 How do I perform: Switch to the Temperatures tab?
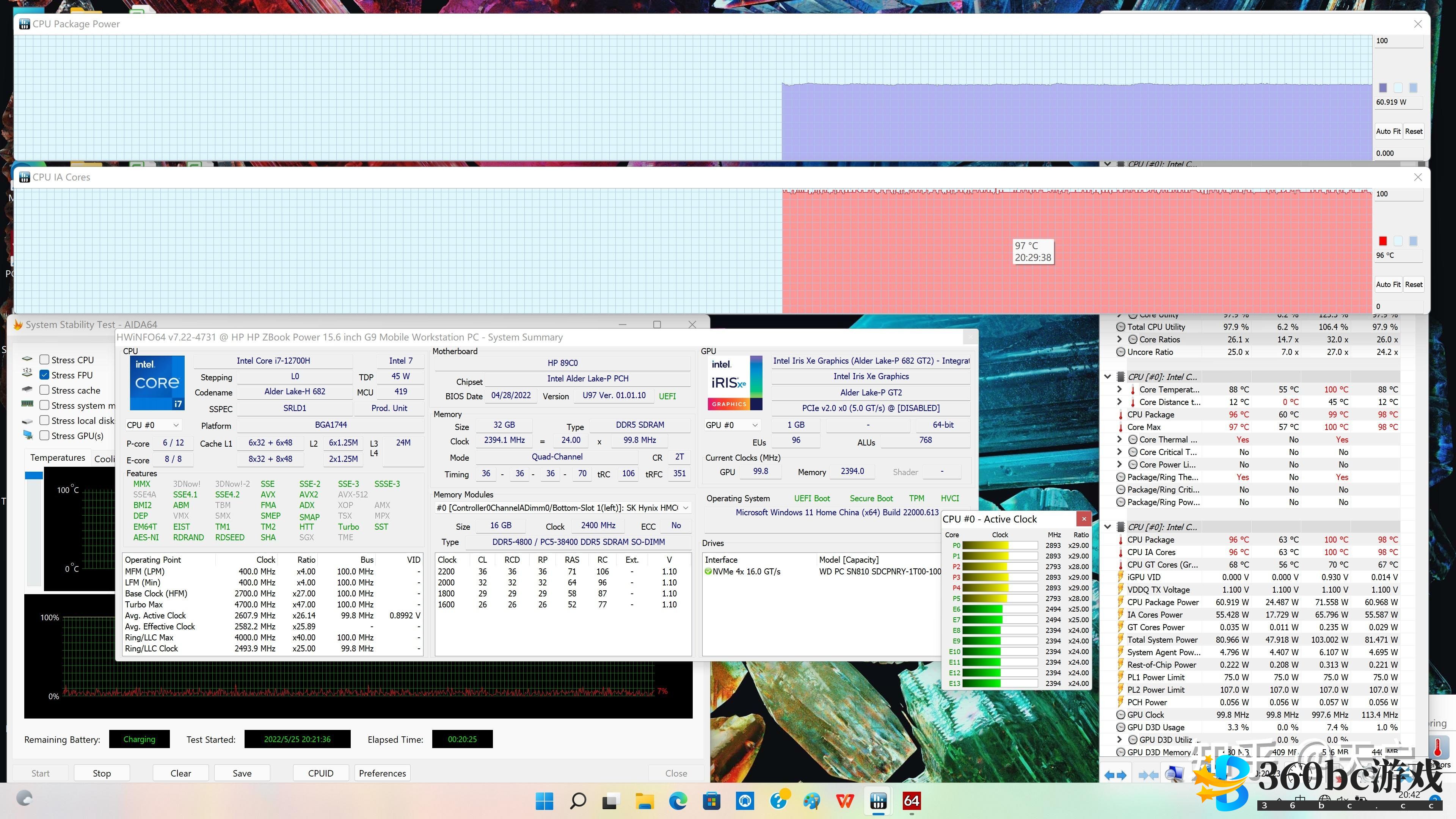coord(58,458)
